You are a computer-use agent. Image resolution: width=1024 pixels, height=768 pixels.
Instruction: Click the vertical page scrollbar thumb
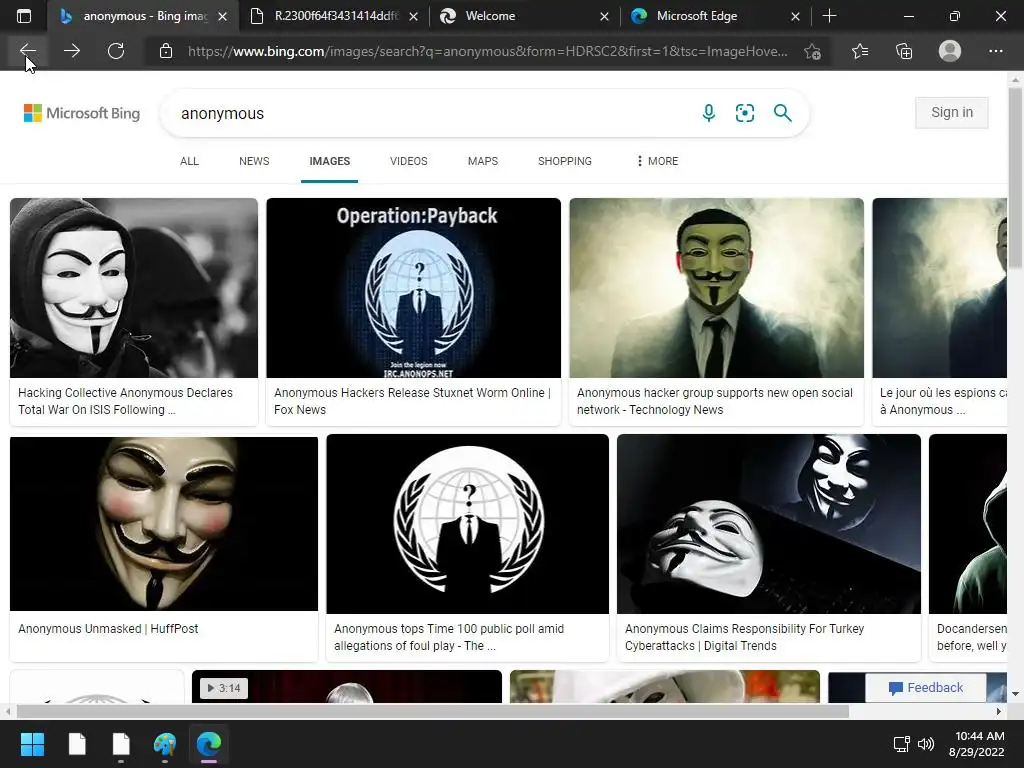click(x=1015, y=178)
